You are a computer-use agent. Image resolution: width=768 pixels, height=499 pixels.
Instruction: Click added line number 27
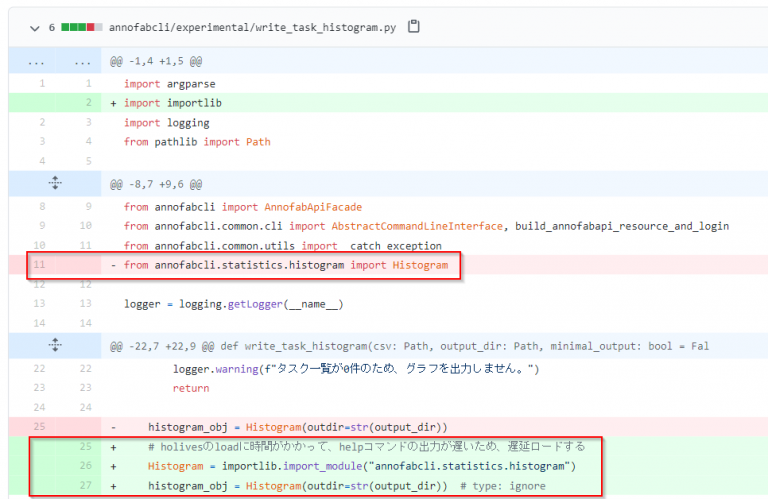(85, 485)
